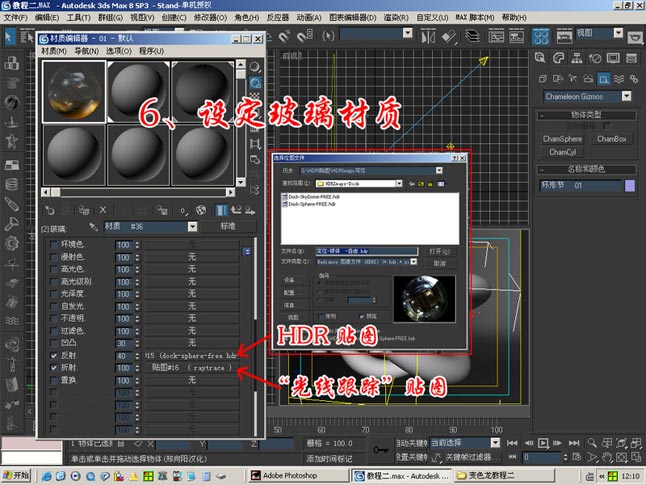Open named selection sets dropdown in toolbar

click(x=407, y=33)
